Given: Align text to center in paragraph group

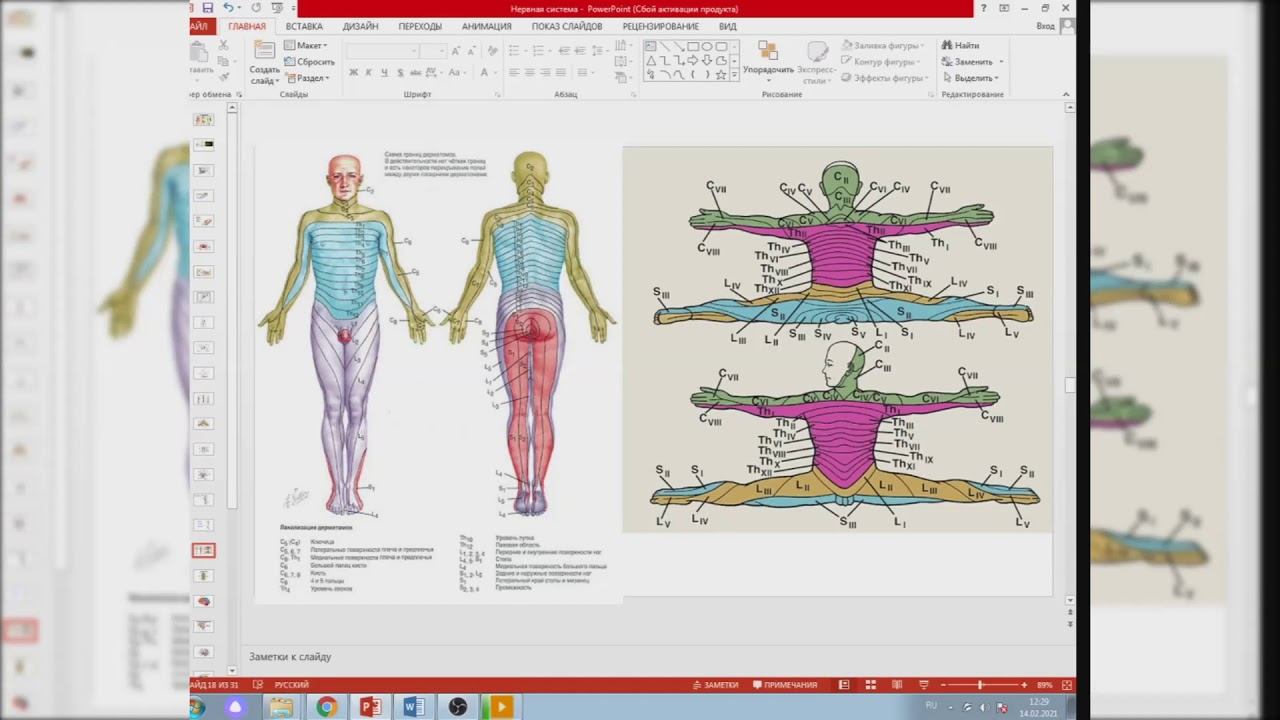Looking at the screenshot, I should (x=530, y=72).
